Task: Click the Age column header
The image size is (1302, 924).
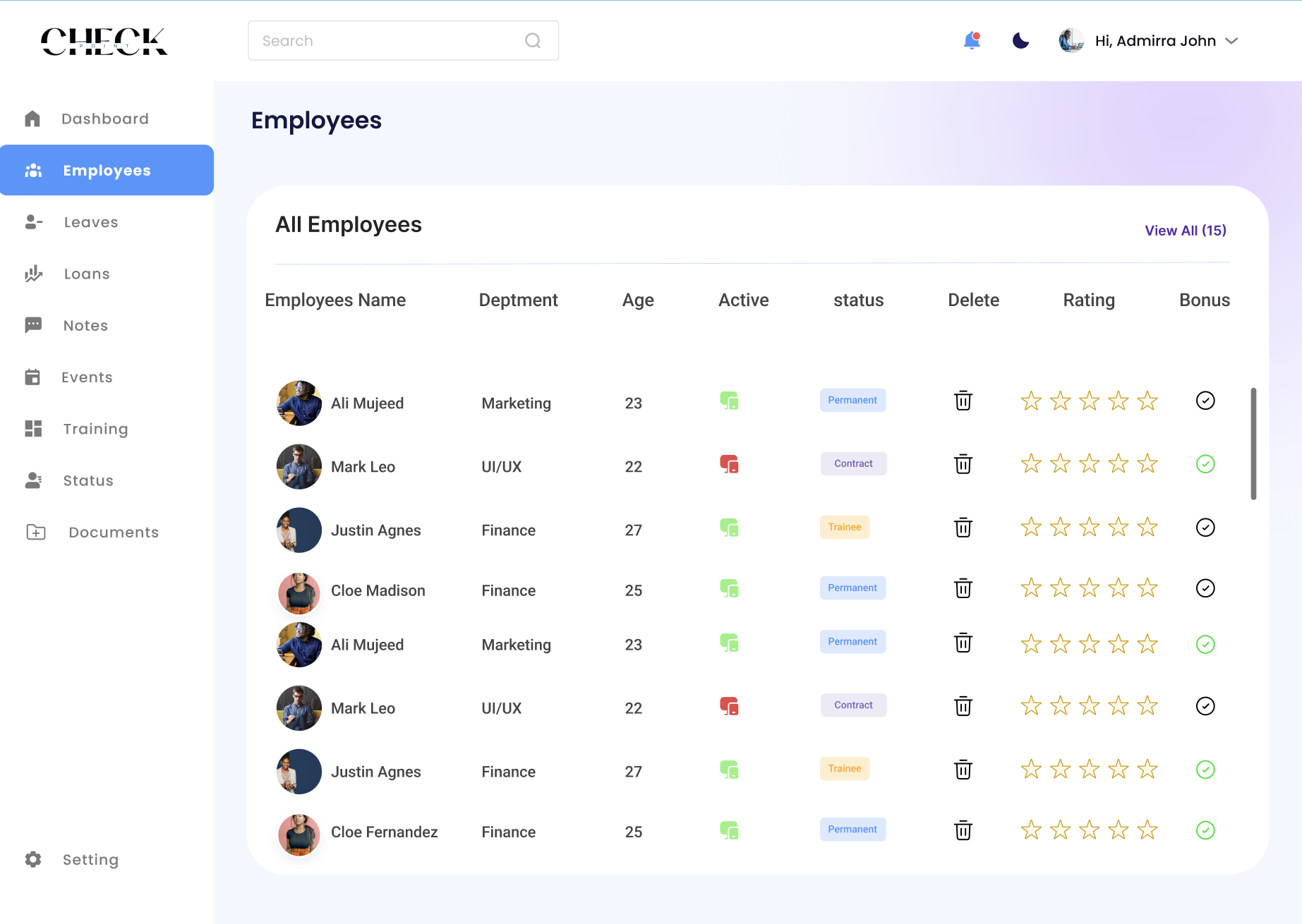Action: pos(638,300)
